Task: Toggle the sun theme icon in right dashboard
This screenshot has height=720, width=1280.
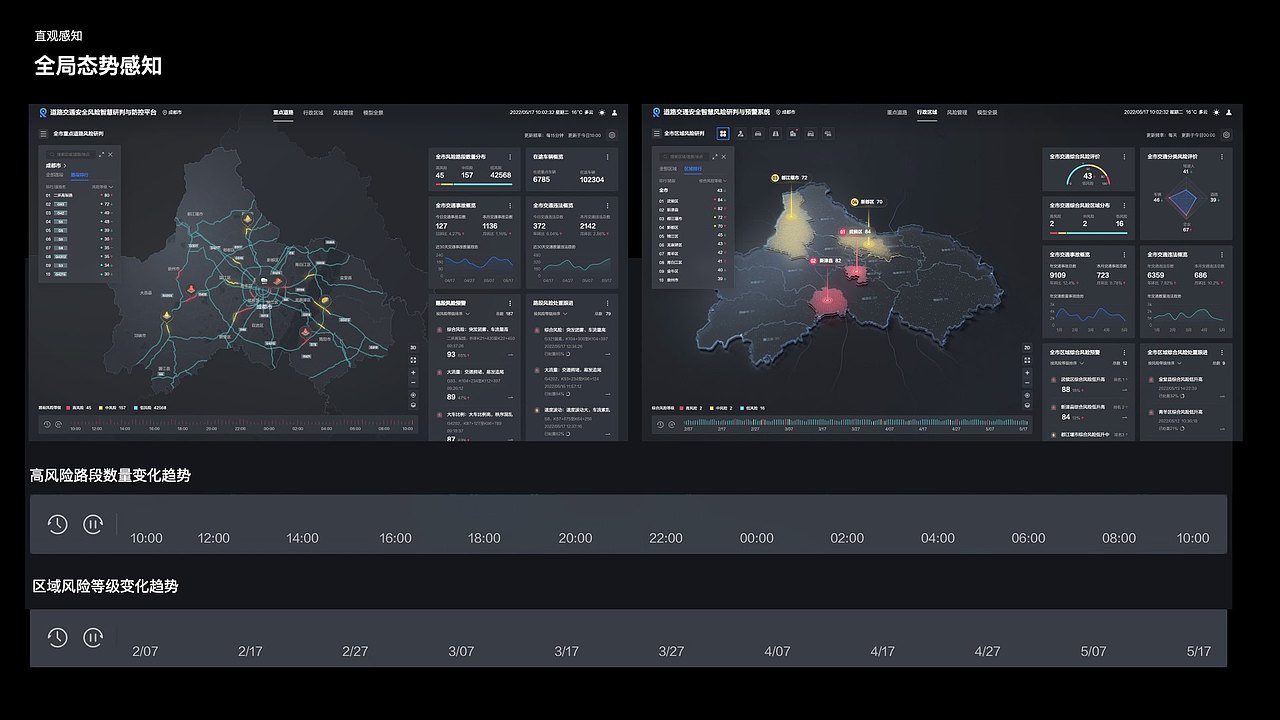Action: (x=1217, y=112)
